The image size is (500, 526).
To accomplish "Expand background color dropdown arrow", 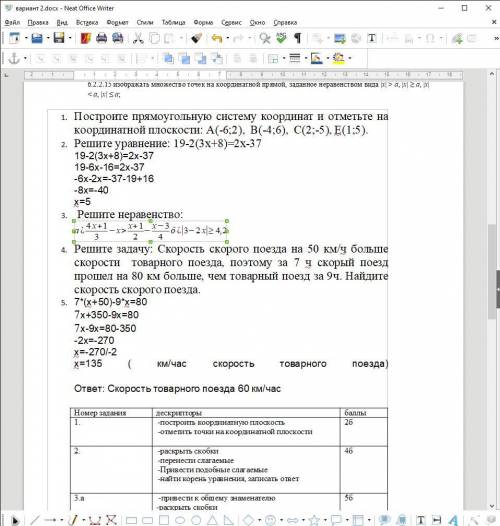I will pyautogui.click(x=350, y=58).
